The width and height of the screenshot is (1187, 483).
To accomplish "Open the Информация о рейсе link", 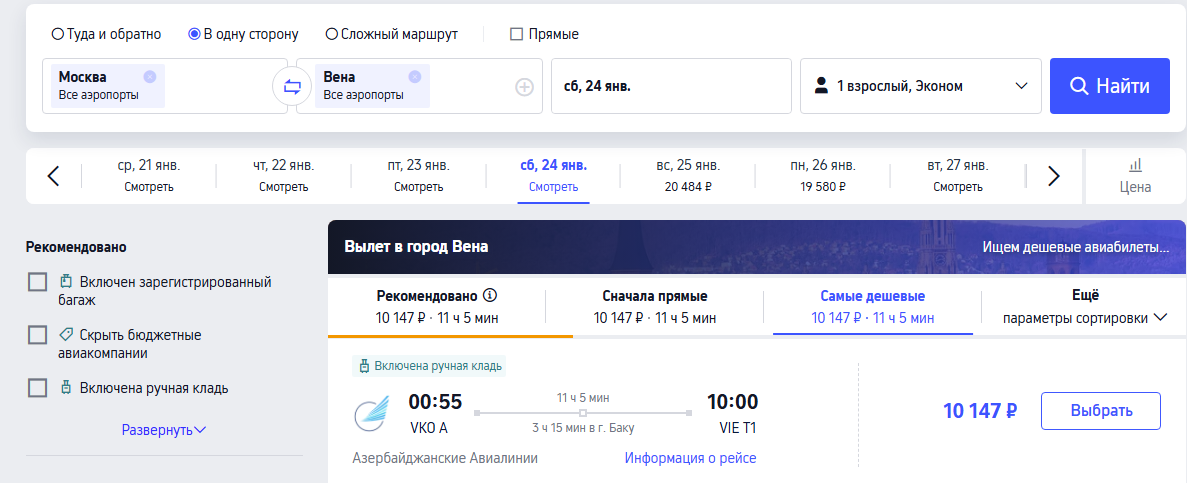I will pos(690,458).
